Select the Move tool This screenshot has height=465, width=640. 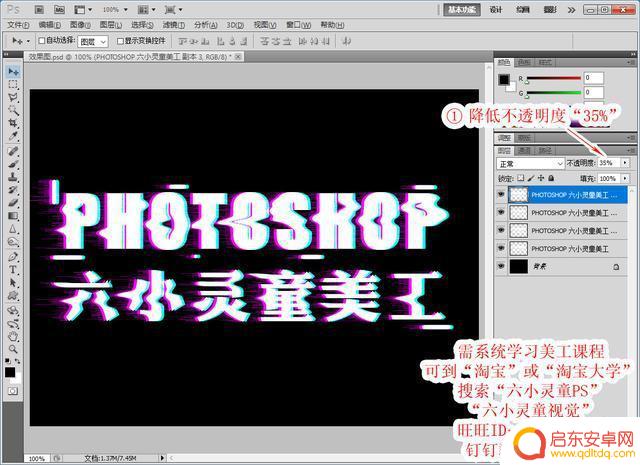13,72
